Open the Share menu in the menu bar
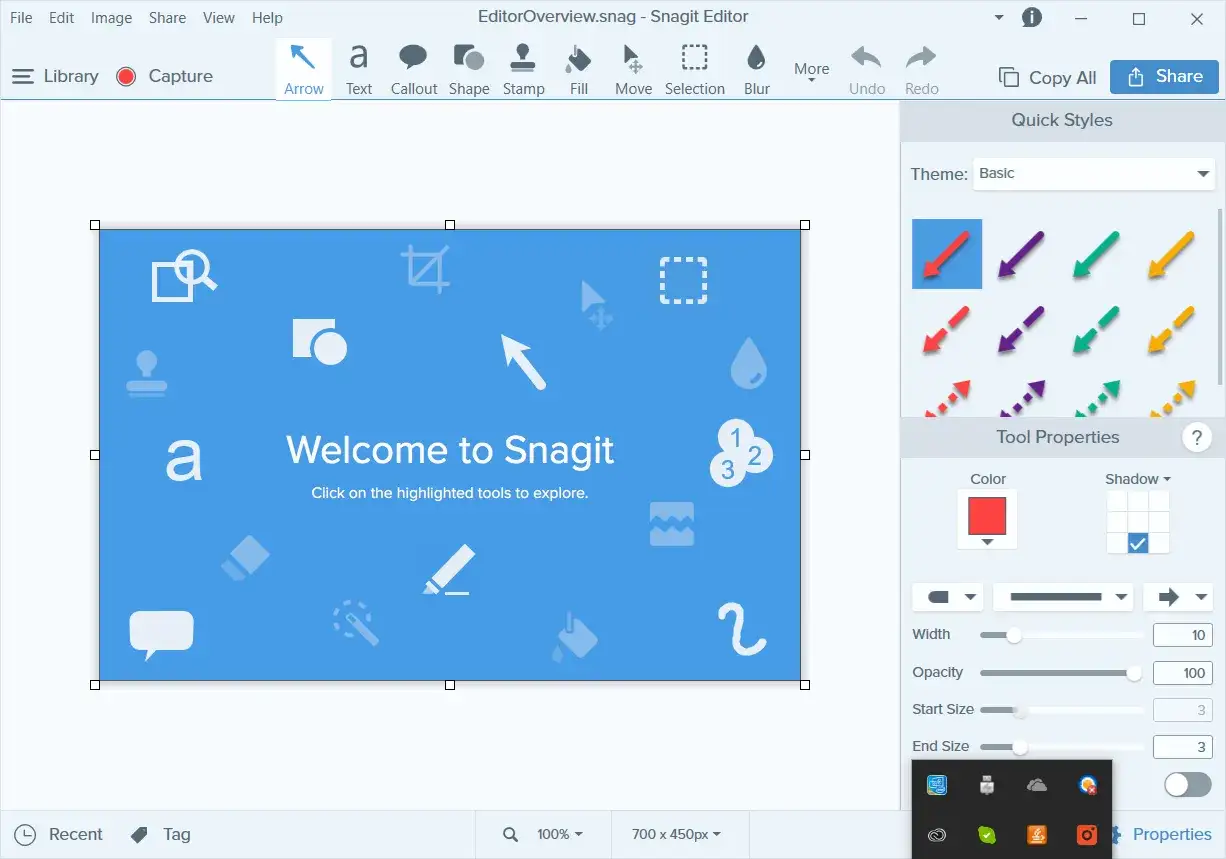 (x=167, y=17)
